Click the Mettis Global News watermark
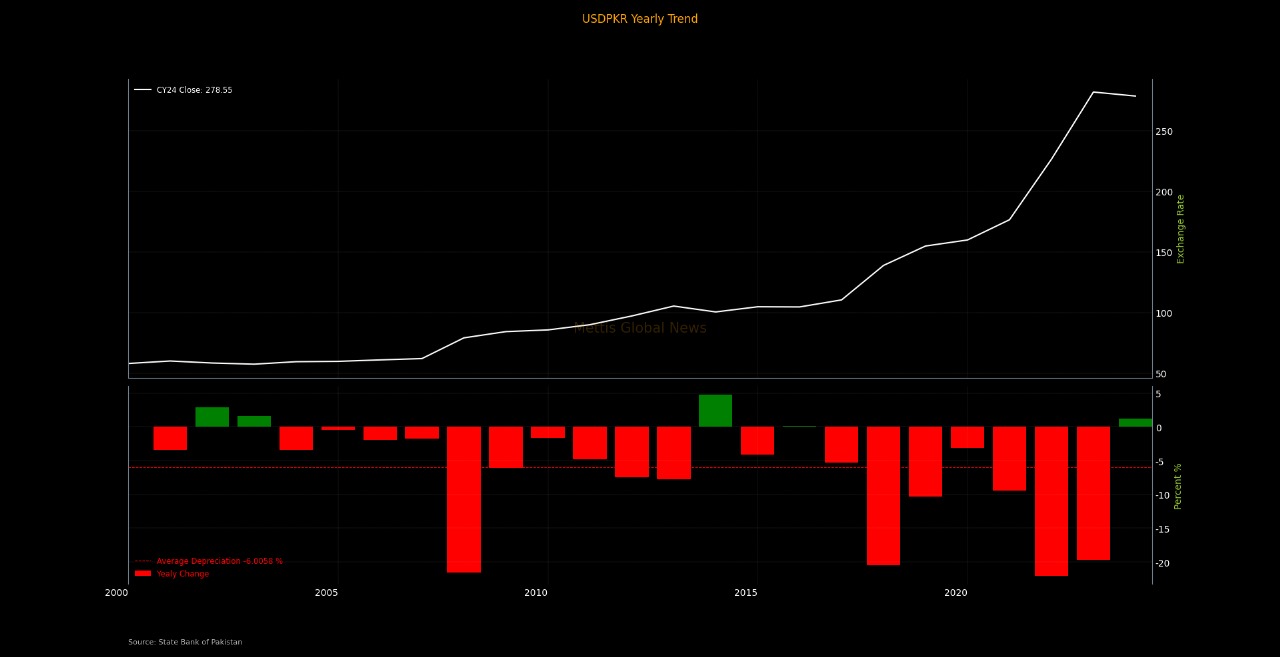The width and height of the screenshot is (1280, 657). (640, 328)
